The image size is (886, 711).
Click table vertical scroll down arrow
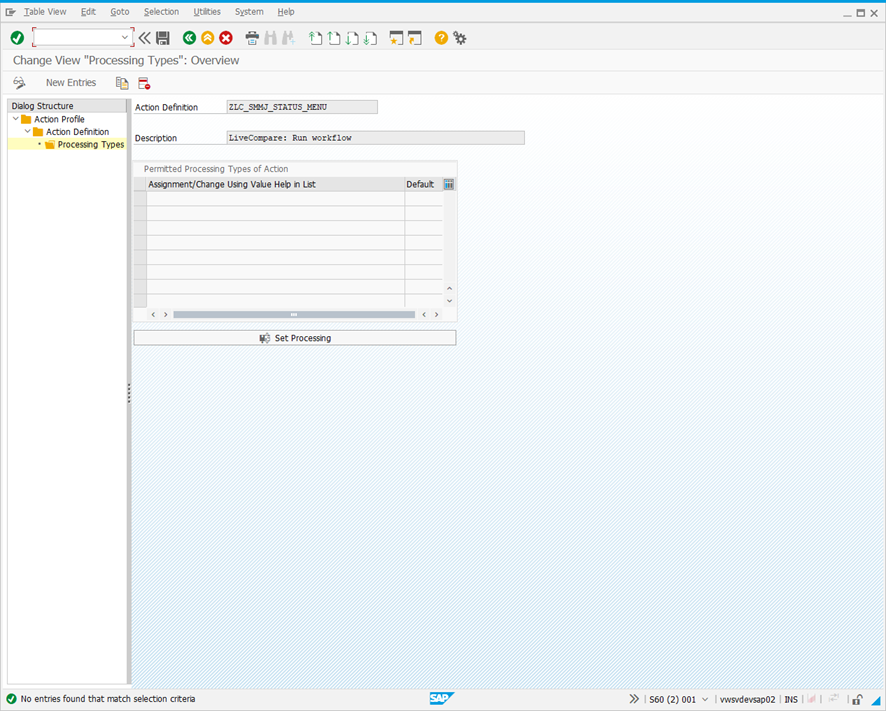450,301
